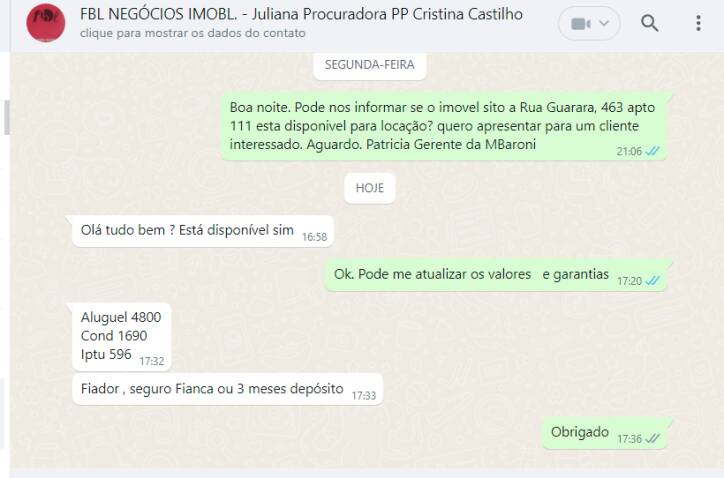The height and width of the screenshot is (478, 724).
Task: Start a video call with the camera icon
Action: pyautogui.click(x=580, y=24)
